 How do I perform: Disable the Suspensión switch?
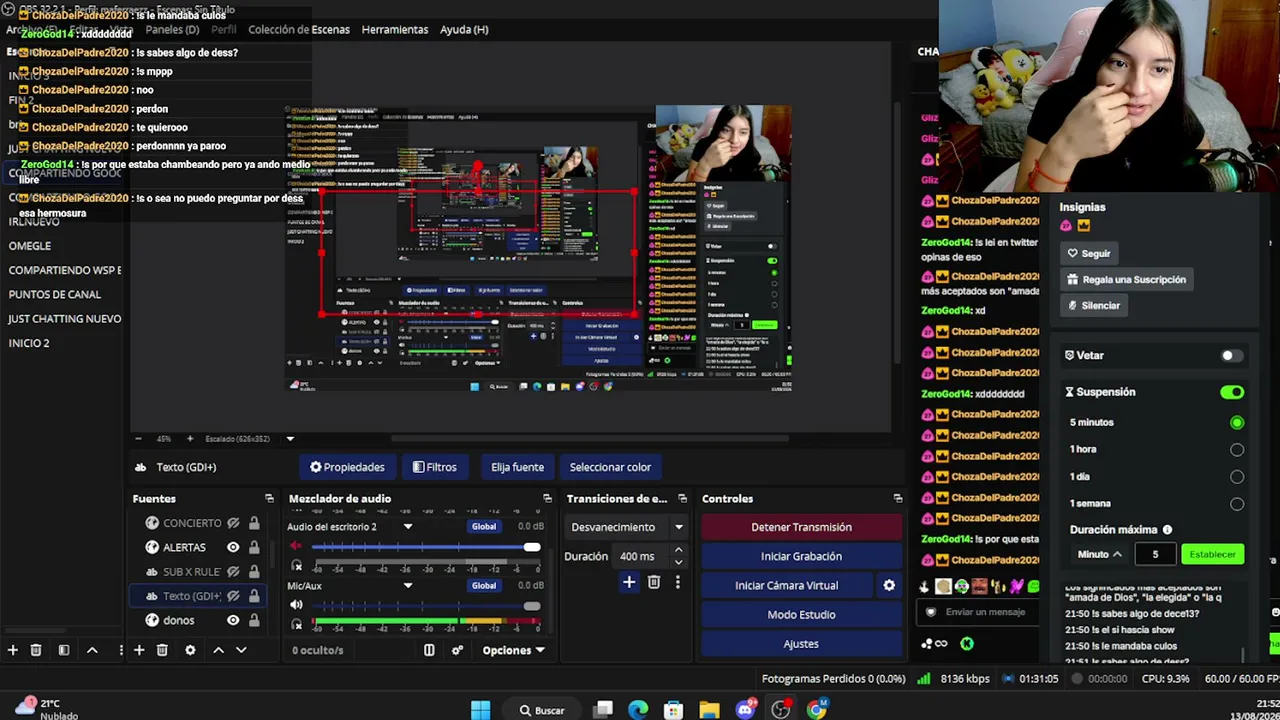[1232, 392]
